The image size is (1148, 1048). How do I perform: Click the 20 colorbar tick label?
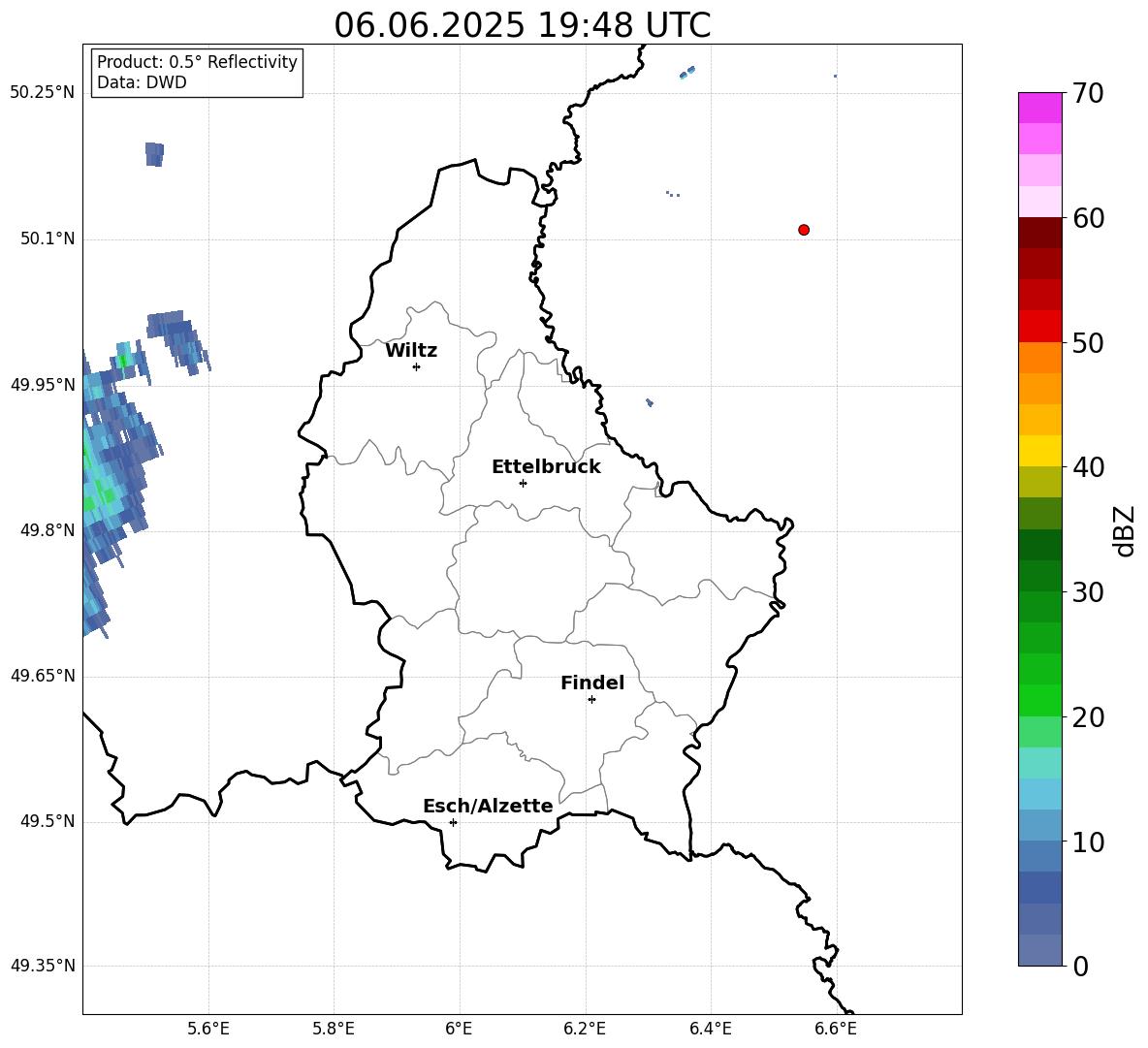[1087, 716]
